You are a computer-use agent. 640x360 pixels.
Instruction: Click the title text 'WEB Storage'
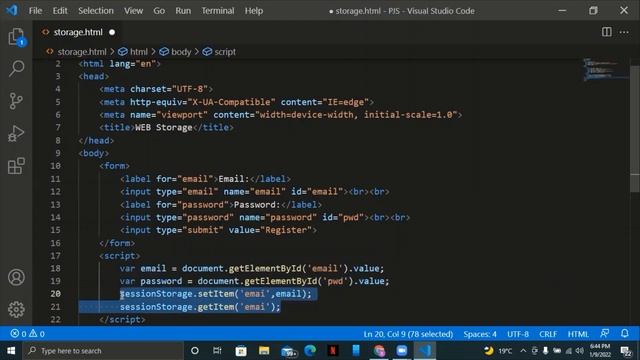click(164, 128)
